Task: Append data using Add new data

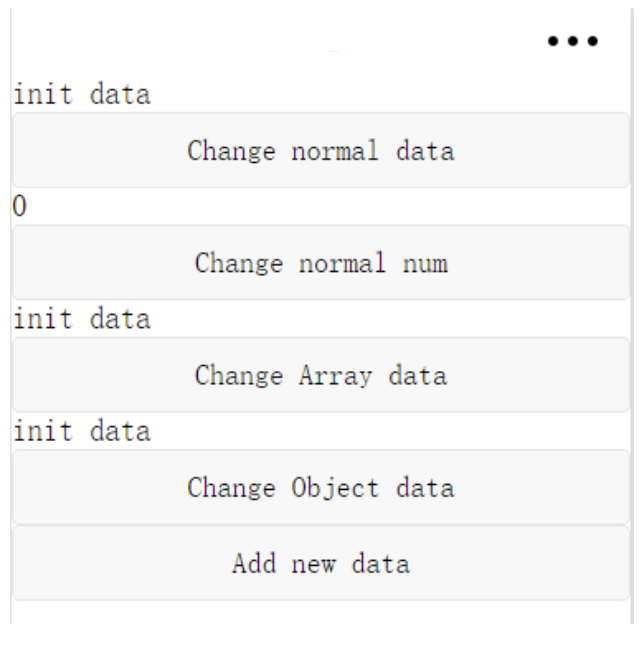Action: (321, 563)
